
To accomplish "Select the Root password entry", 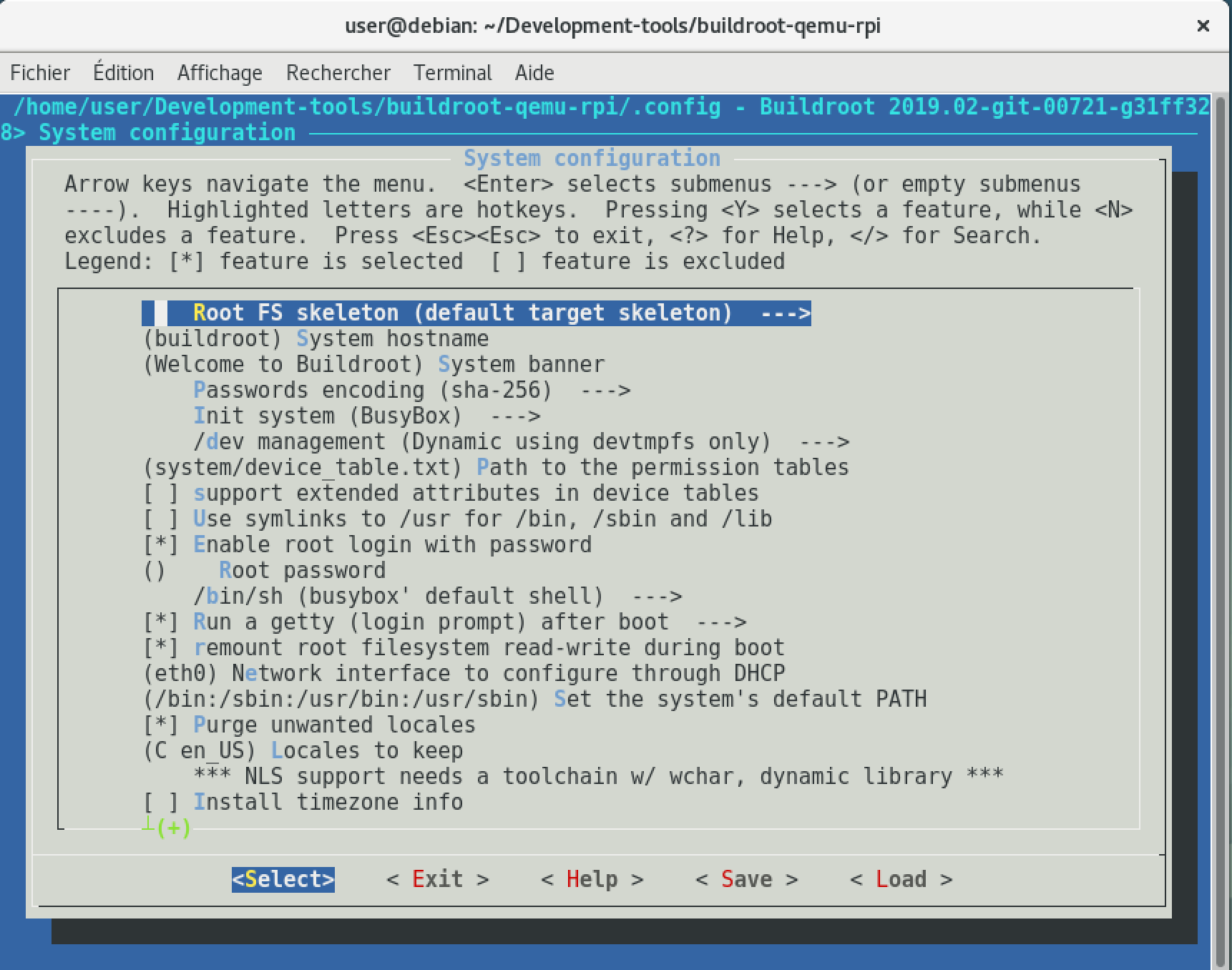I will (x=265, y=571).
